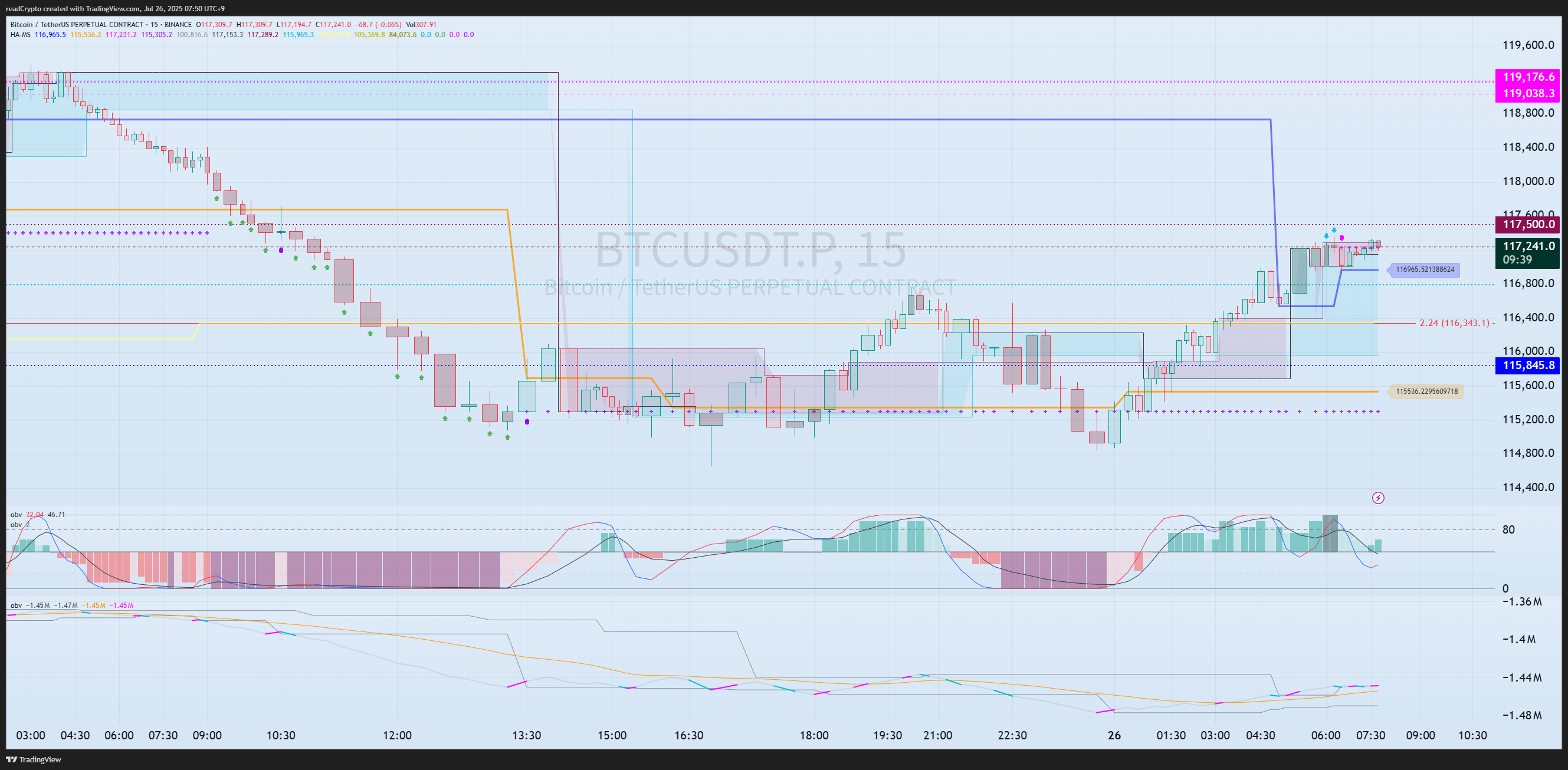This screenshot has height=770, width=1568.
Task: Click the TradingView logo in the footer
Action: pyautogui.click(x=34, y=759)
